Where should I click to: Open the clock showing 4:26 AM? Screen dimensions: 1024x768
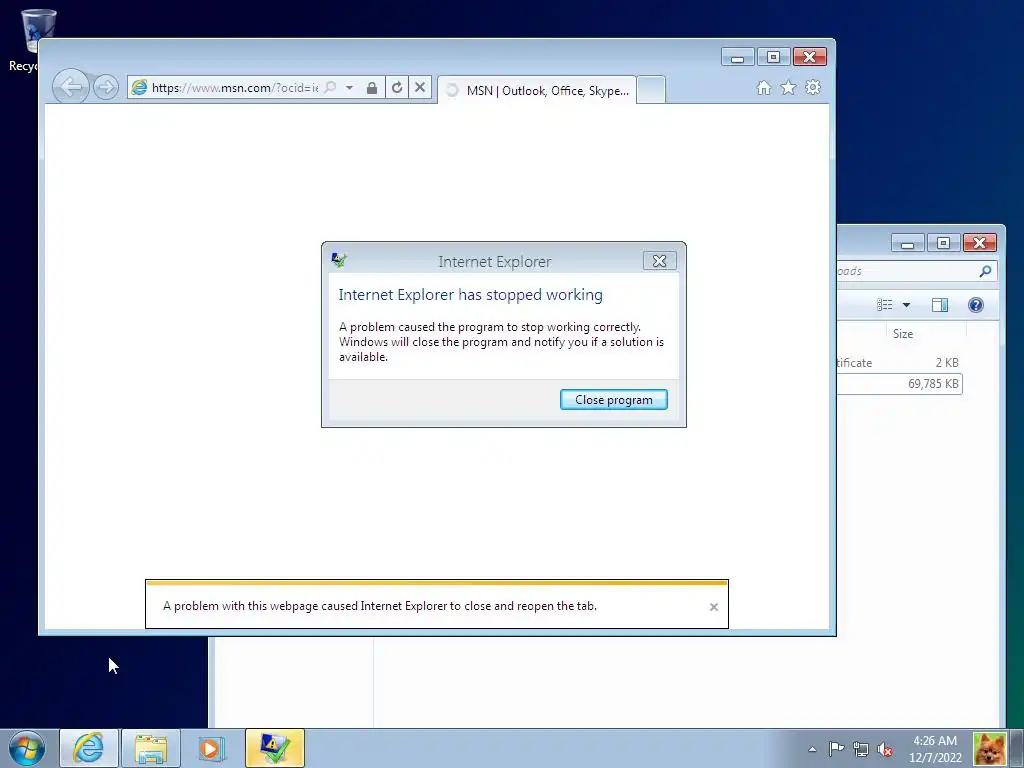(x=935, y=749)
